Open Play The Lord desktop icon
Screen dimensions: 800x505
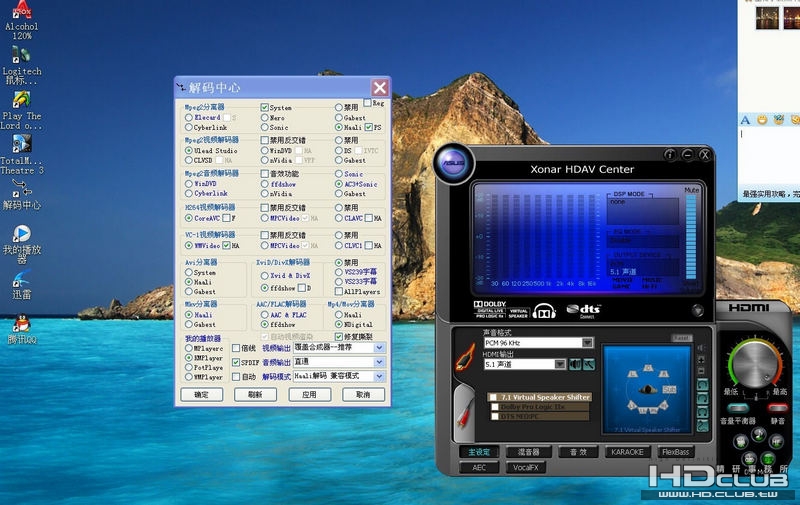pyautogui.click(x=21, y=110)
